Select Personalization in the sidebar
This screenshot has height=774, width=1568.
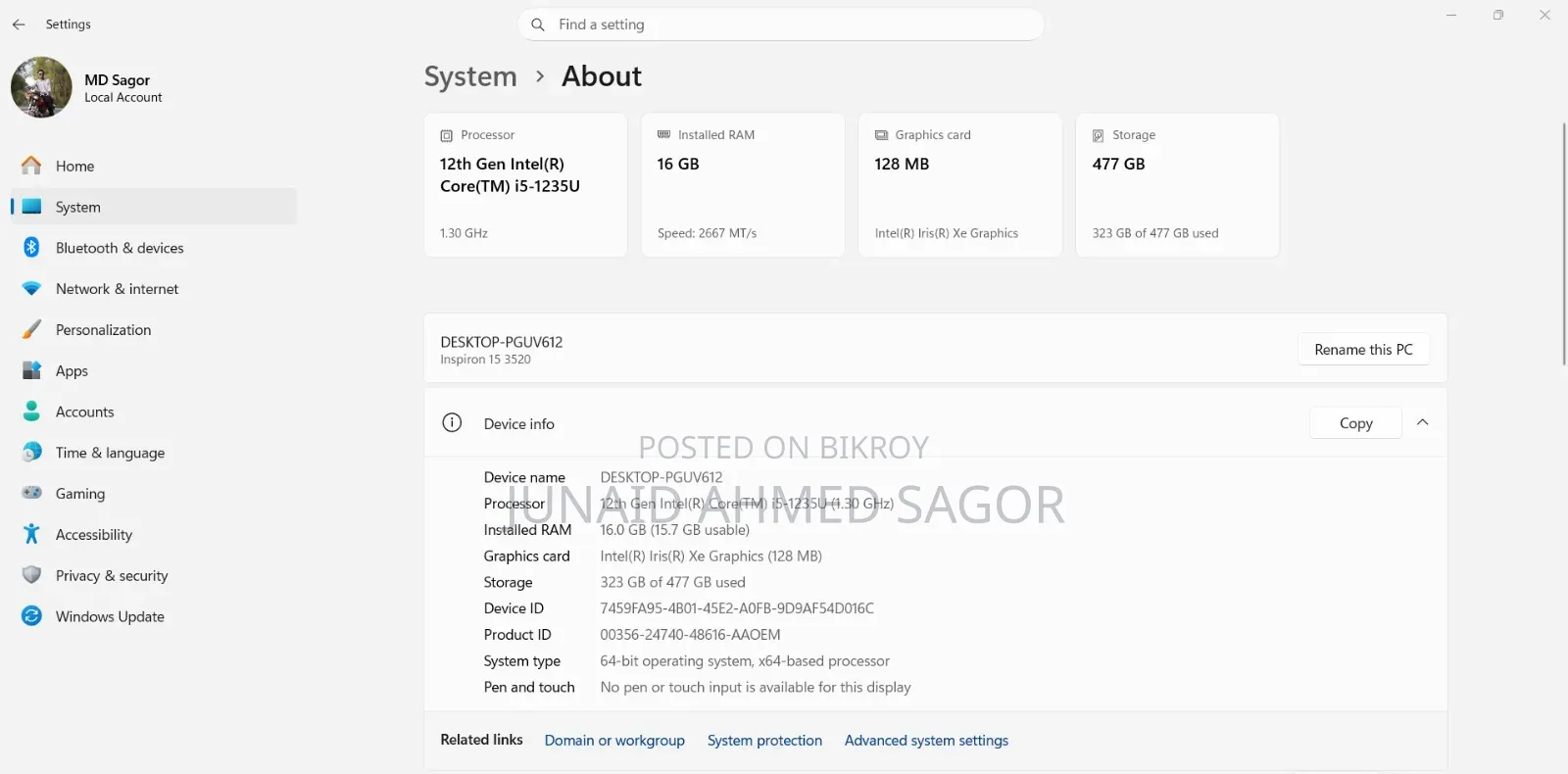[x=154, y=330]
